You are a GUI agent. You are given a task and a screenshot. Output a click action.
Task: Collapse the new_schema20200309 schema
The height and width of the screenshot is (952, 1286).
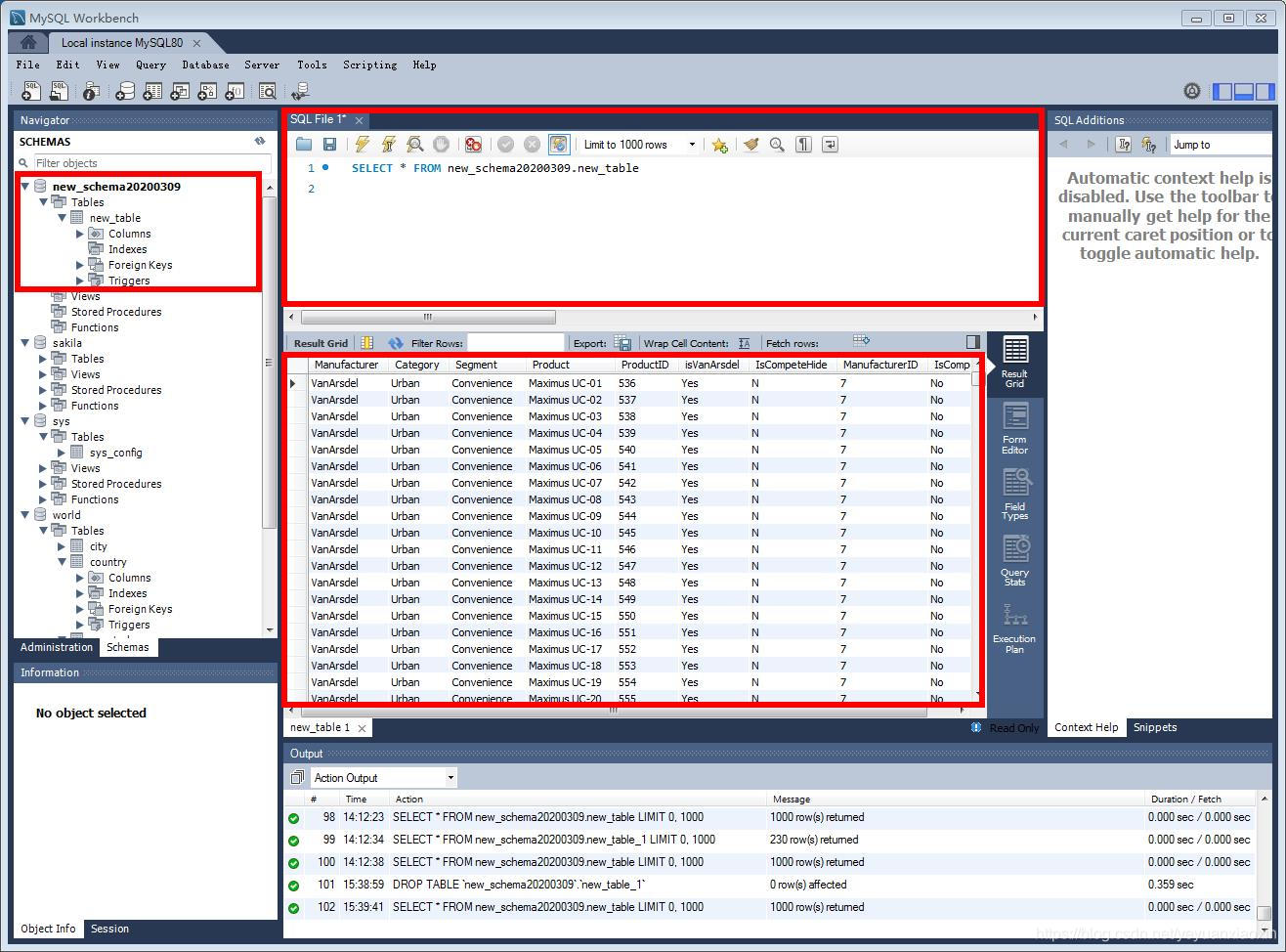click(x=25, y=187)
